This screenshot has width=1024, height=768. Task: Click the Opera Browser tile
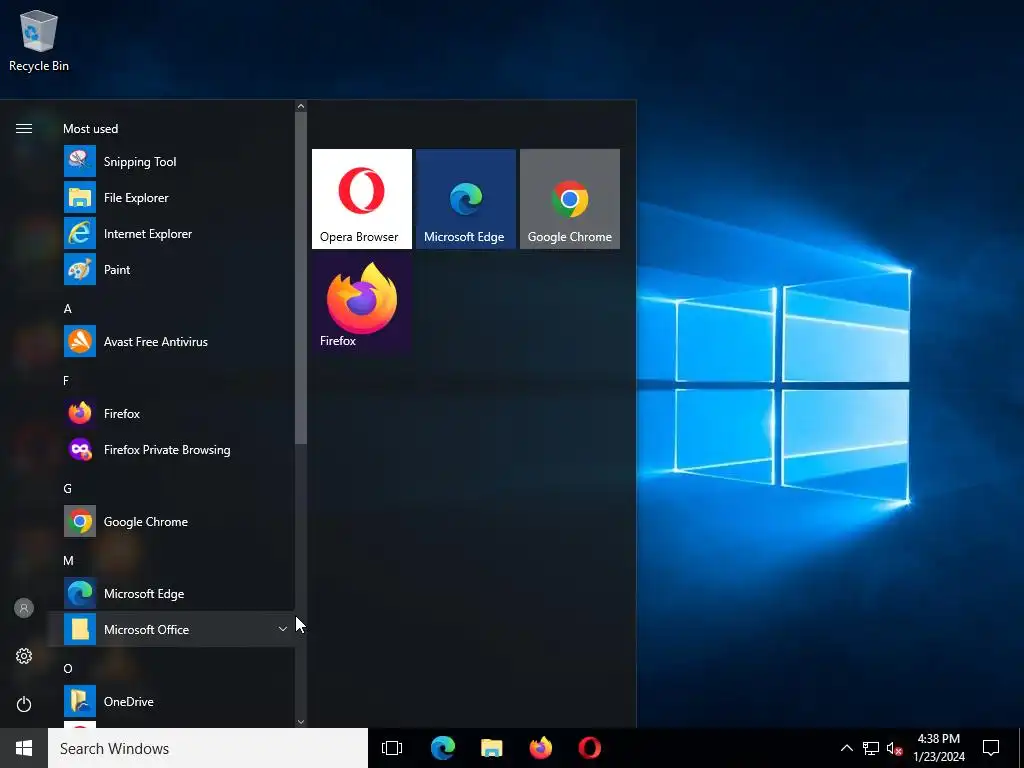(x=362, y=199)
